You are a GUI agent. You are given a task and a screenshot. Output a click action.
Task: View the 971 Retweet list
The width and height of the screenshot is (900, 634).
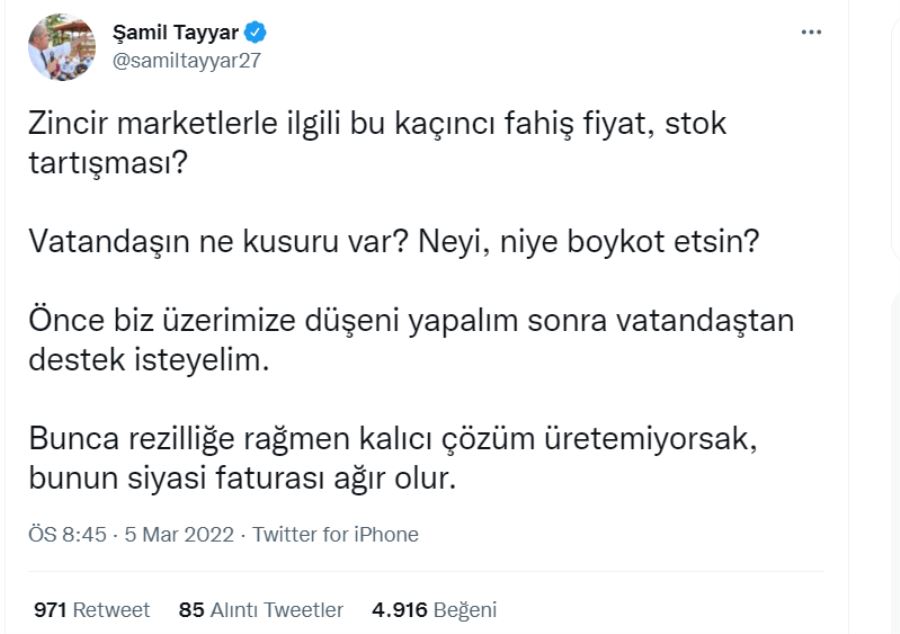pos(92,609)
